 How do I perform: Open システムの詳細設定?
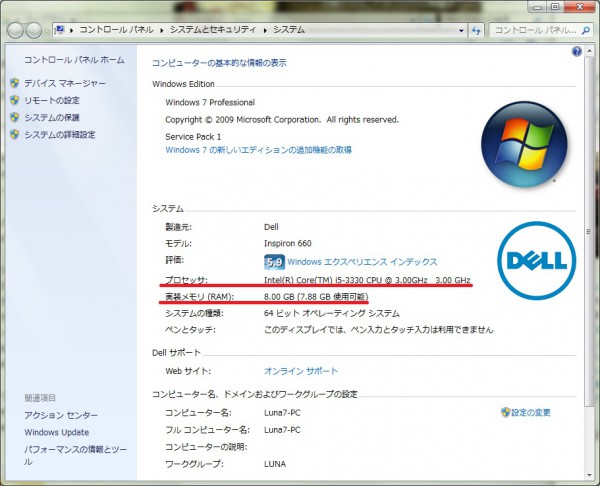[x=60, y=135]
